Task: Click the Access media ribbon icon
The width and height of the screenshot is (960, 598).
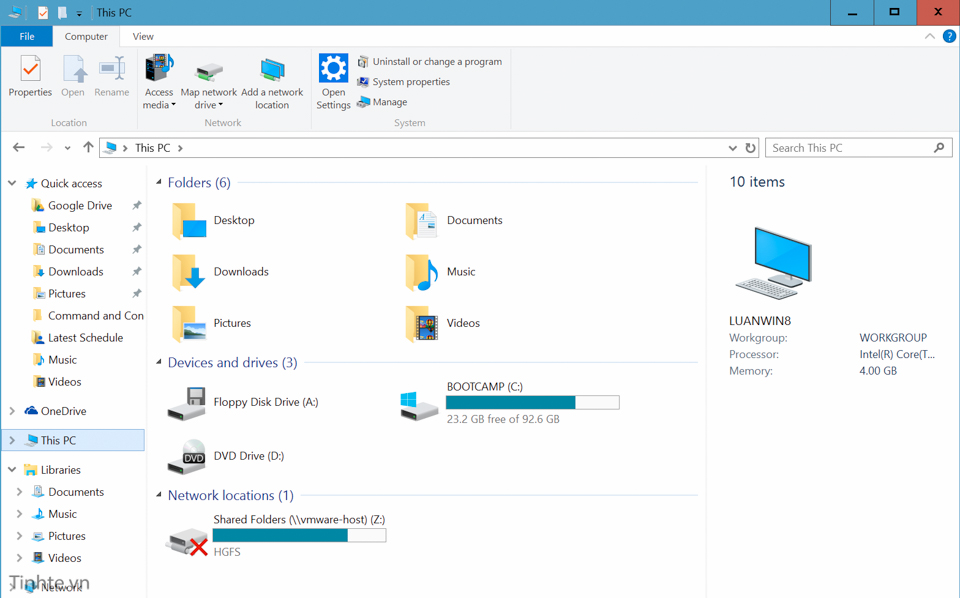Action: [x=159, y=69]
